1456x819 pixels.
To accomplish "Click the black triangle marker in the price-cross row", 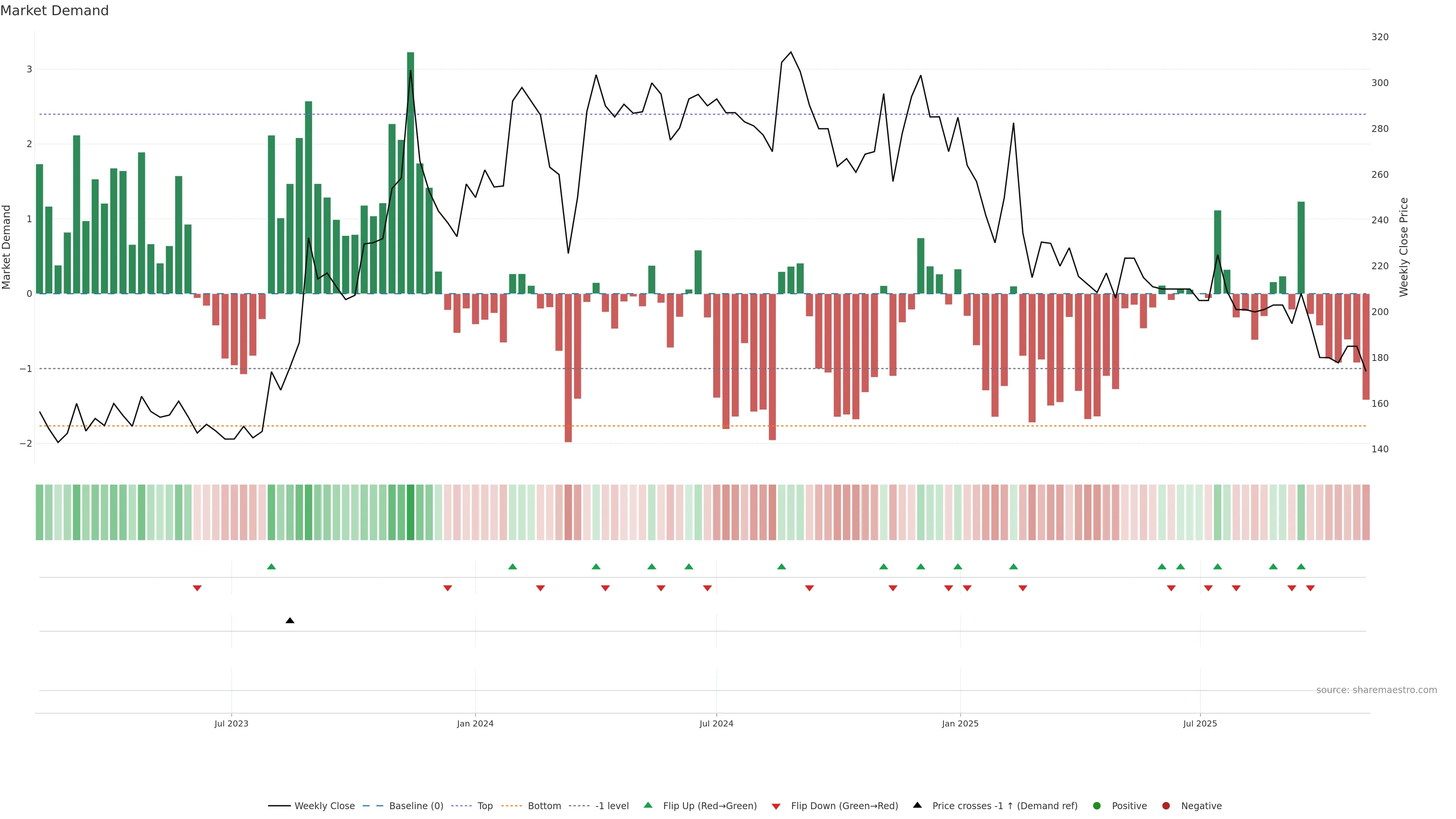I will [x=290, y=621].
